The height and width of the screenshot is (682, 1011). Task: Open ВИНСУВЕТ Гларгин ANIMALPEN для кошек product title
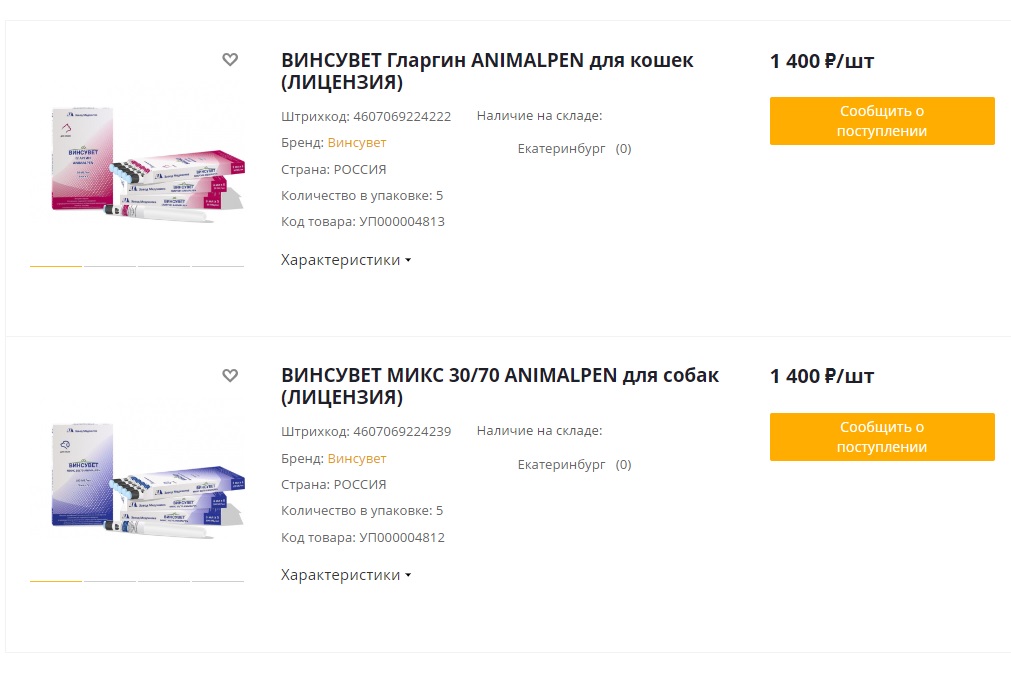point(487,71)
